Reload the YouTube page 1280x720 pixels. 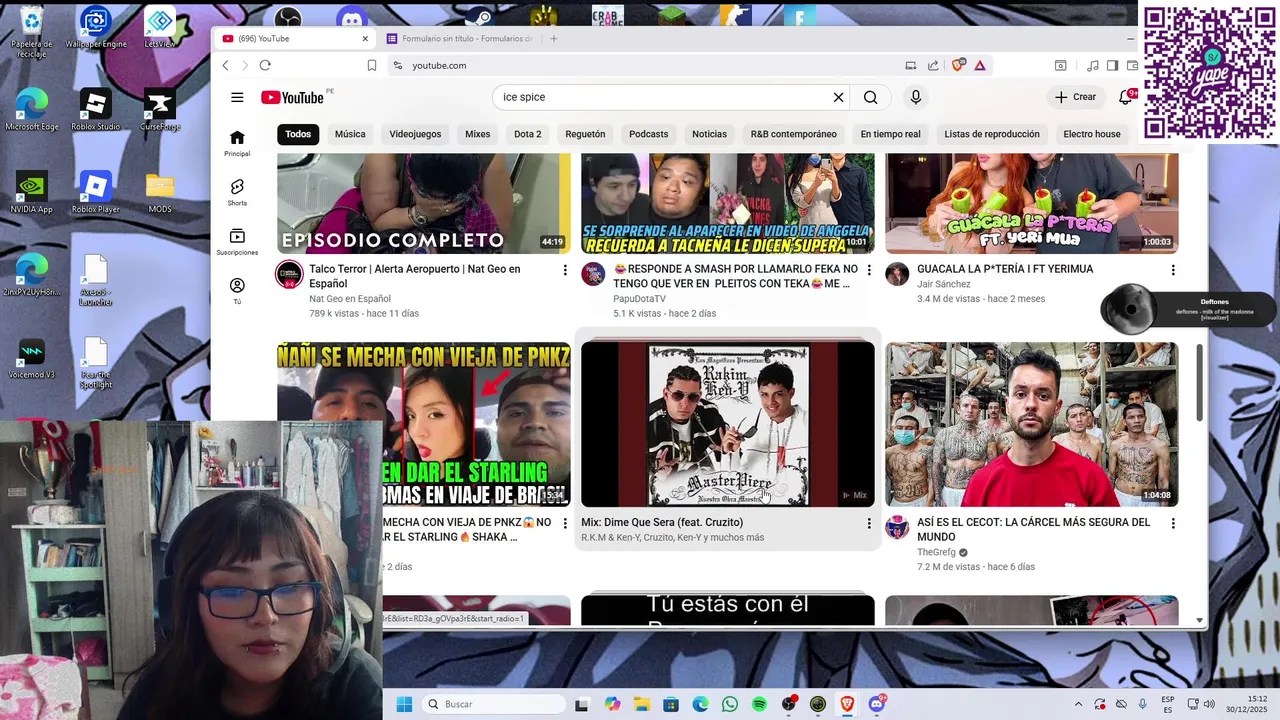[x=265, y=65]
